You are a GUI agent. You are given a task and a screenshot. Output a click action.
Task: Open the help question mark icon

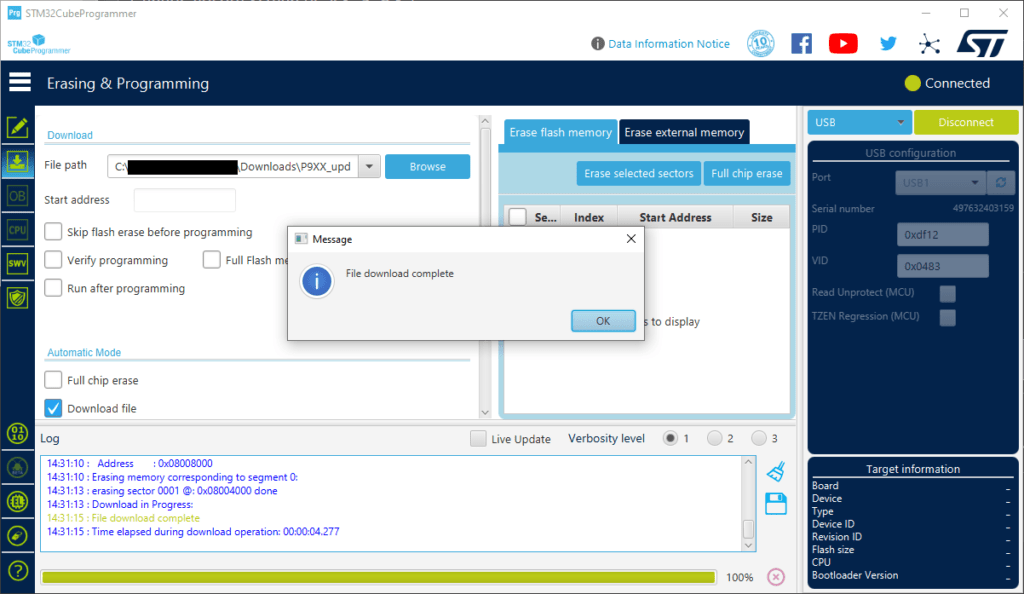[x=18, y=571]
